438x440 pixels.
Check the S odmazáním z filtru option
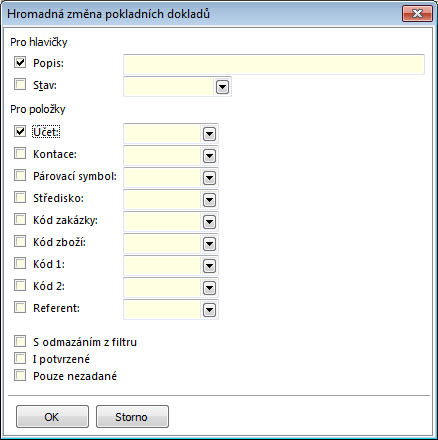[x=20, y=341]
